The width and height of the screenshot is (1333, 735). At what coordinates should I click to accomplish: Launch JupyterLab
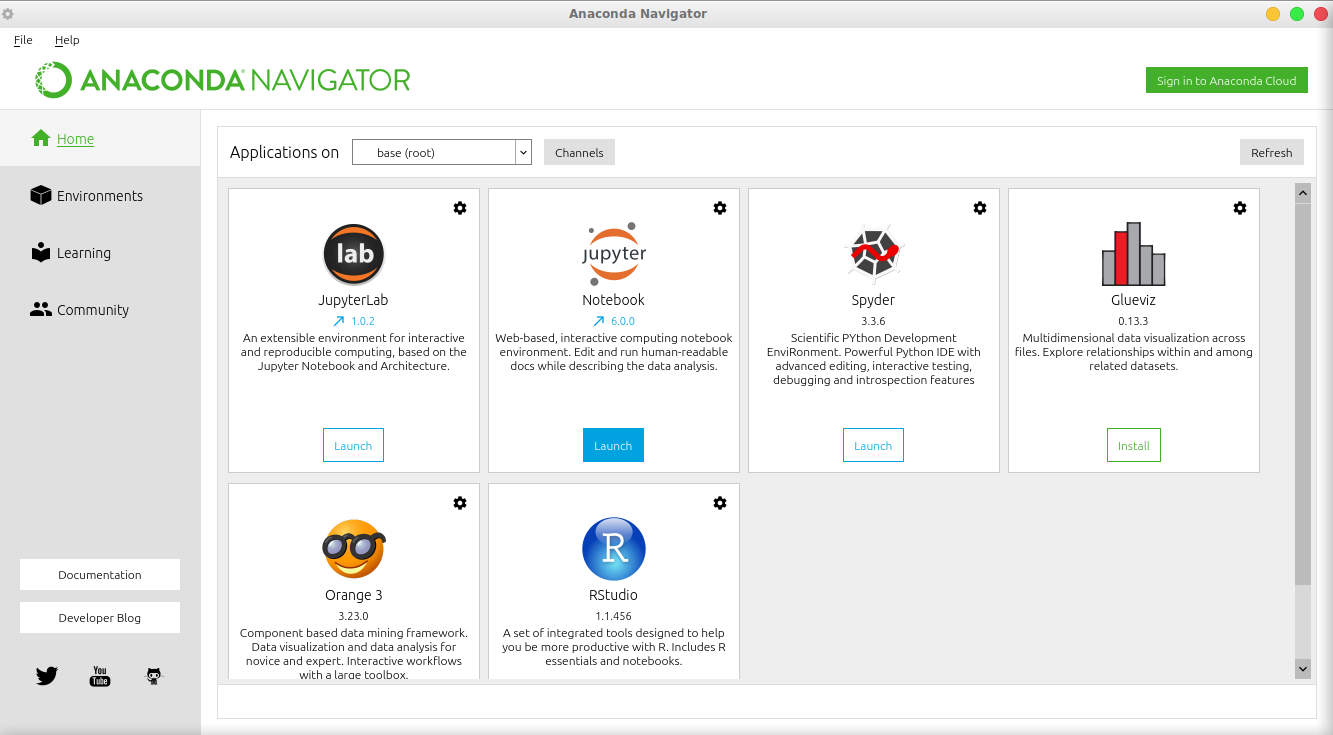[353, 445]
